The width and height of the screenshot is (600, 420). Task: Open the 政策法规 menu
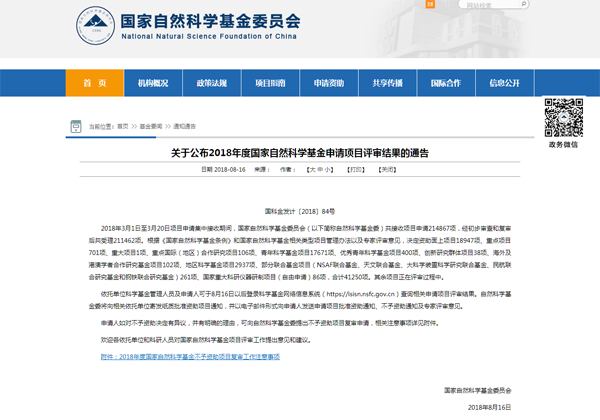(211, 83)
